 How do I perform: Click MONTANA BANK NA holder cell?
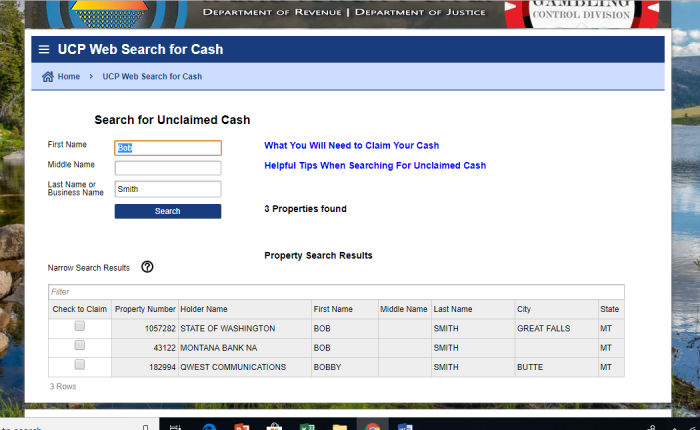[x=245, y=348]
